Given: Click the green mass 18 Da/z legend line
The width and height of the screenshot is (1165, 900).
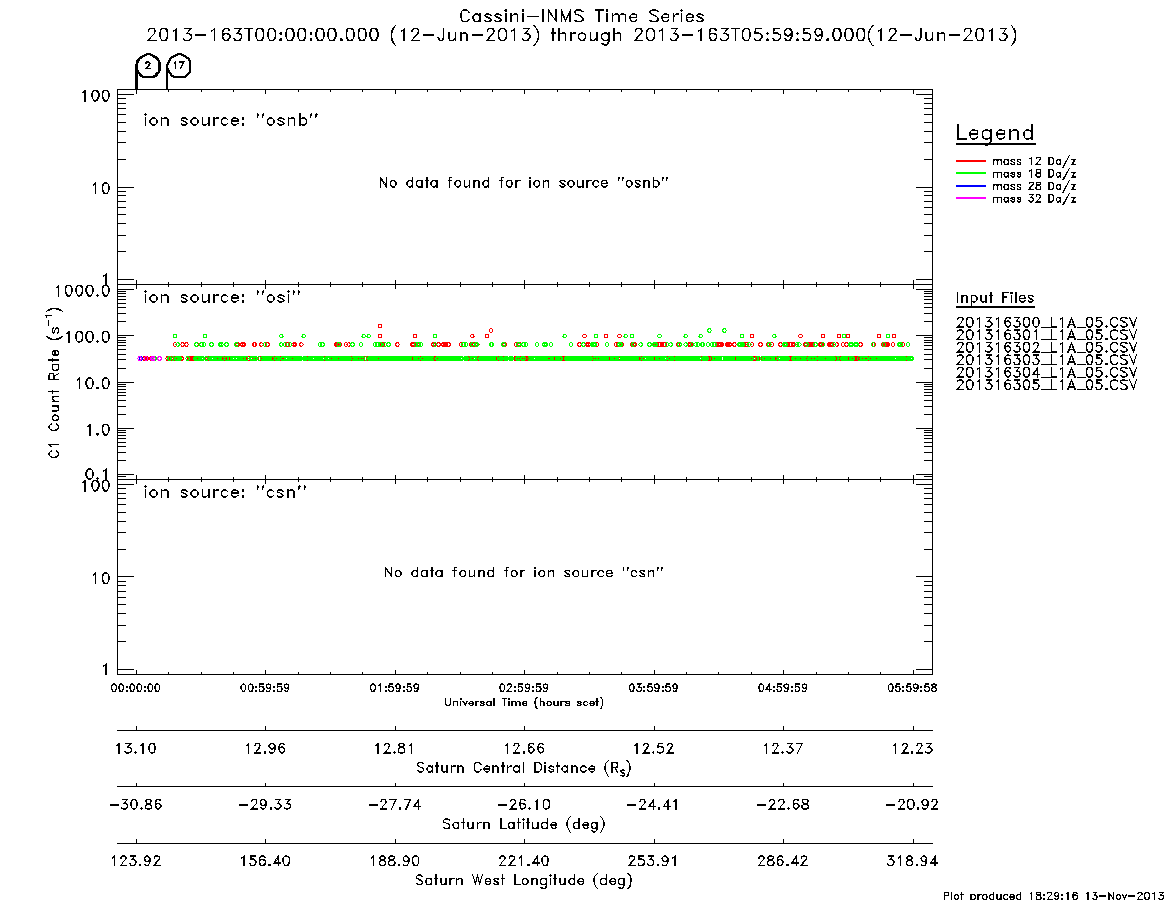Looking at the screenshot, I should [970, 173].
